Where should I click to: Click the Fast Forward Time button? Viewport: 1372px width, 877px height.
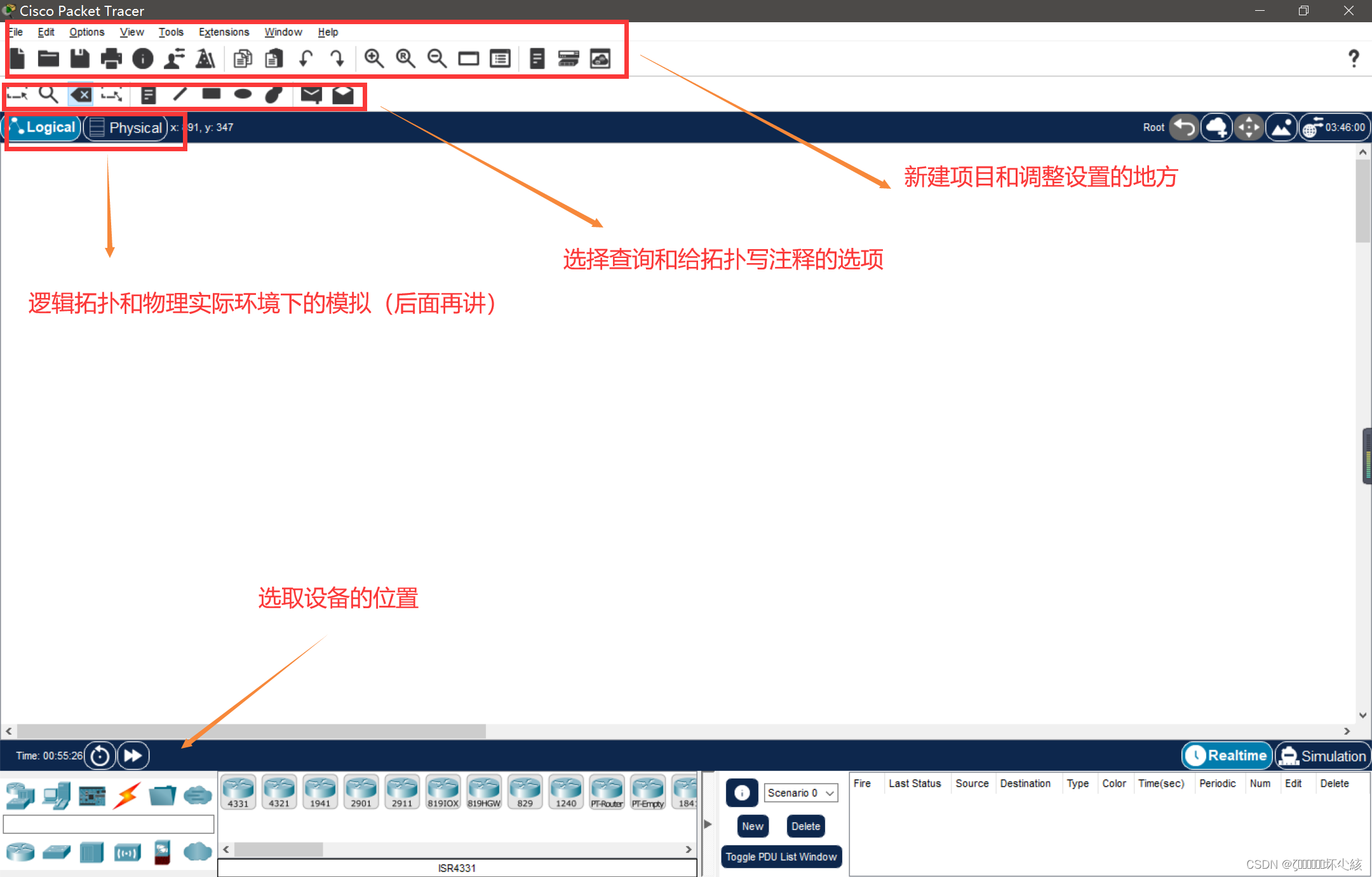(x=133, y=756)
